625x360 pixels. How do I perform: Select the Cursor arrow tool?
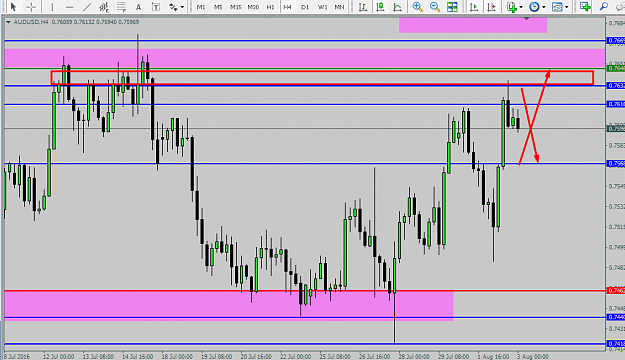click(x=13, y=7)
